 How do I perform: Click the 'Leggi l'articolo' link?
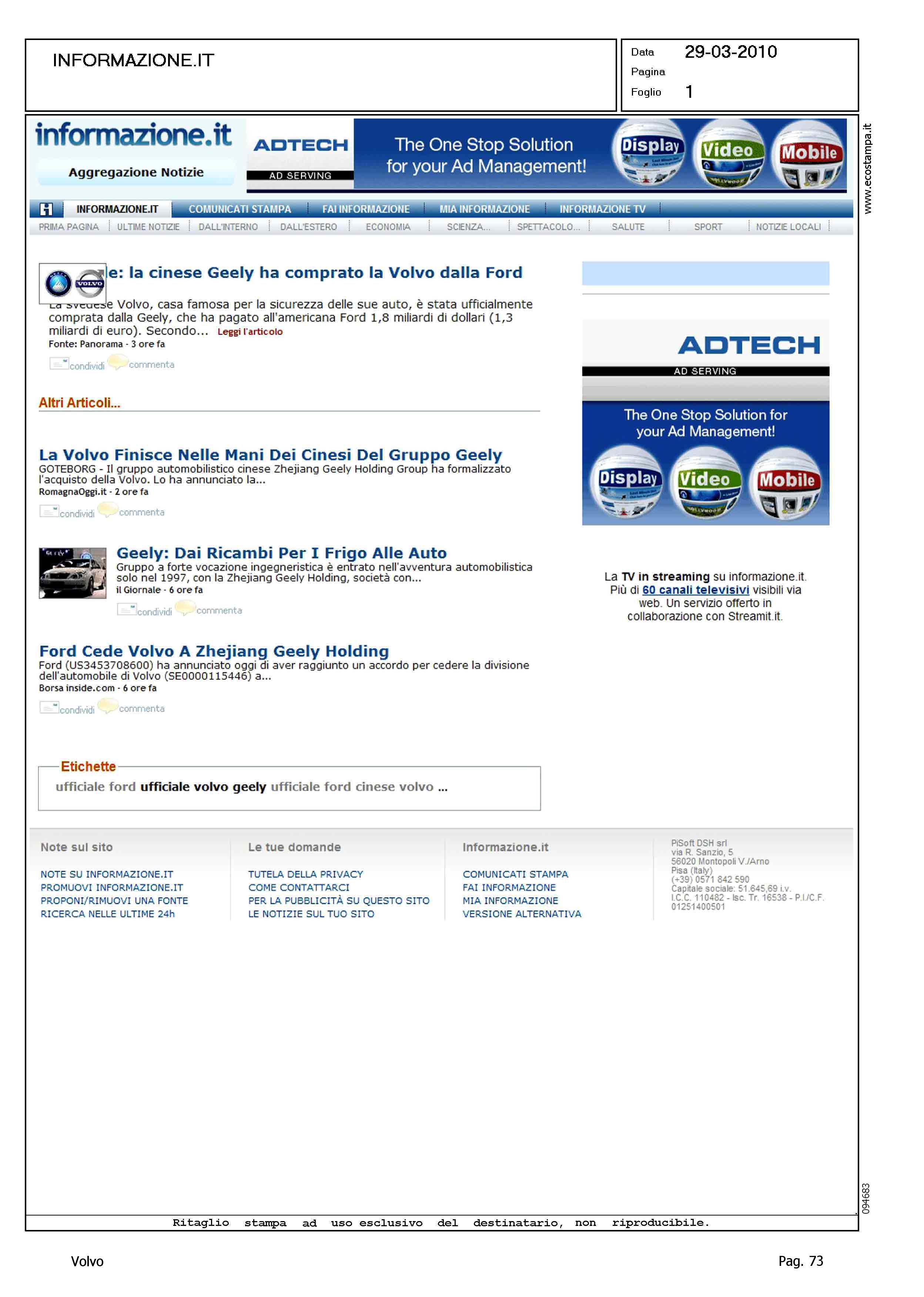pyautogui.click(x=250, y=332)
